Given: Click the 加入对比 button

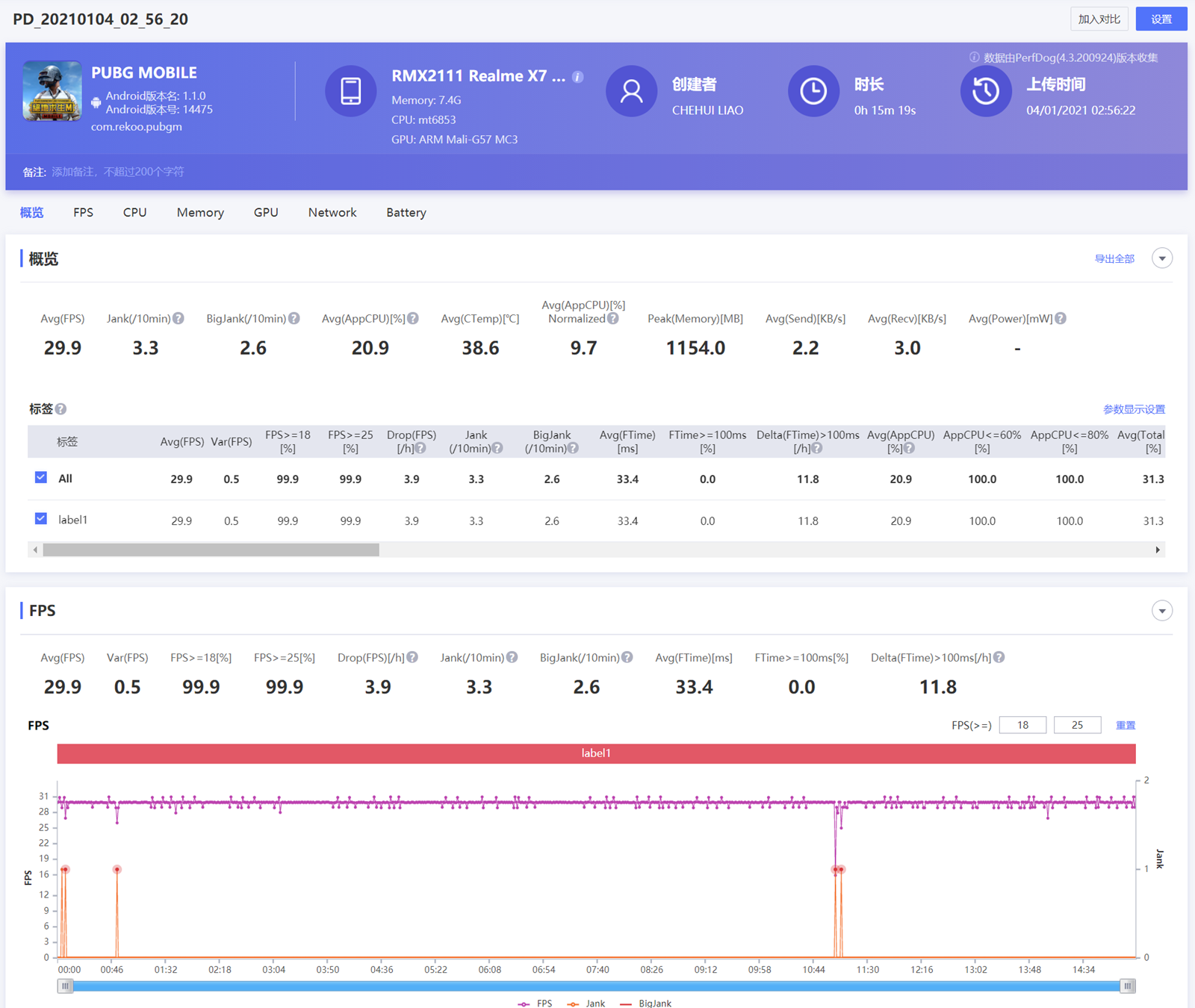Looking at the screenshot, I should point(1099,19).
